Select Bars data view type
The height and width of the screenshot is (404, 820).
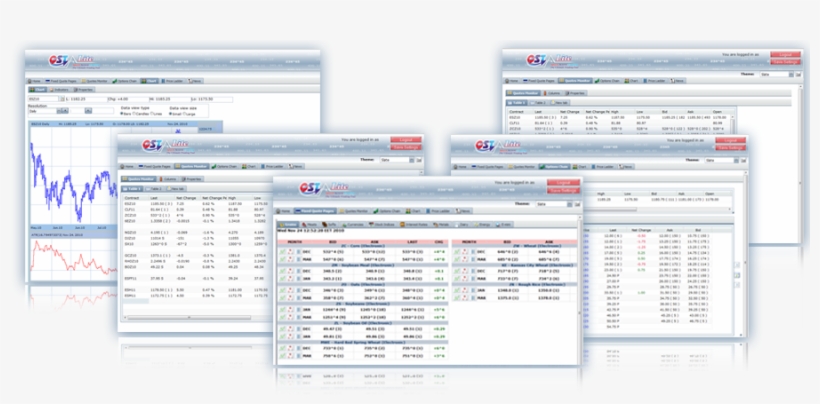click(x=122, y=114)
